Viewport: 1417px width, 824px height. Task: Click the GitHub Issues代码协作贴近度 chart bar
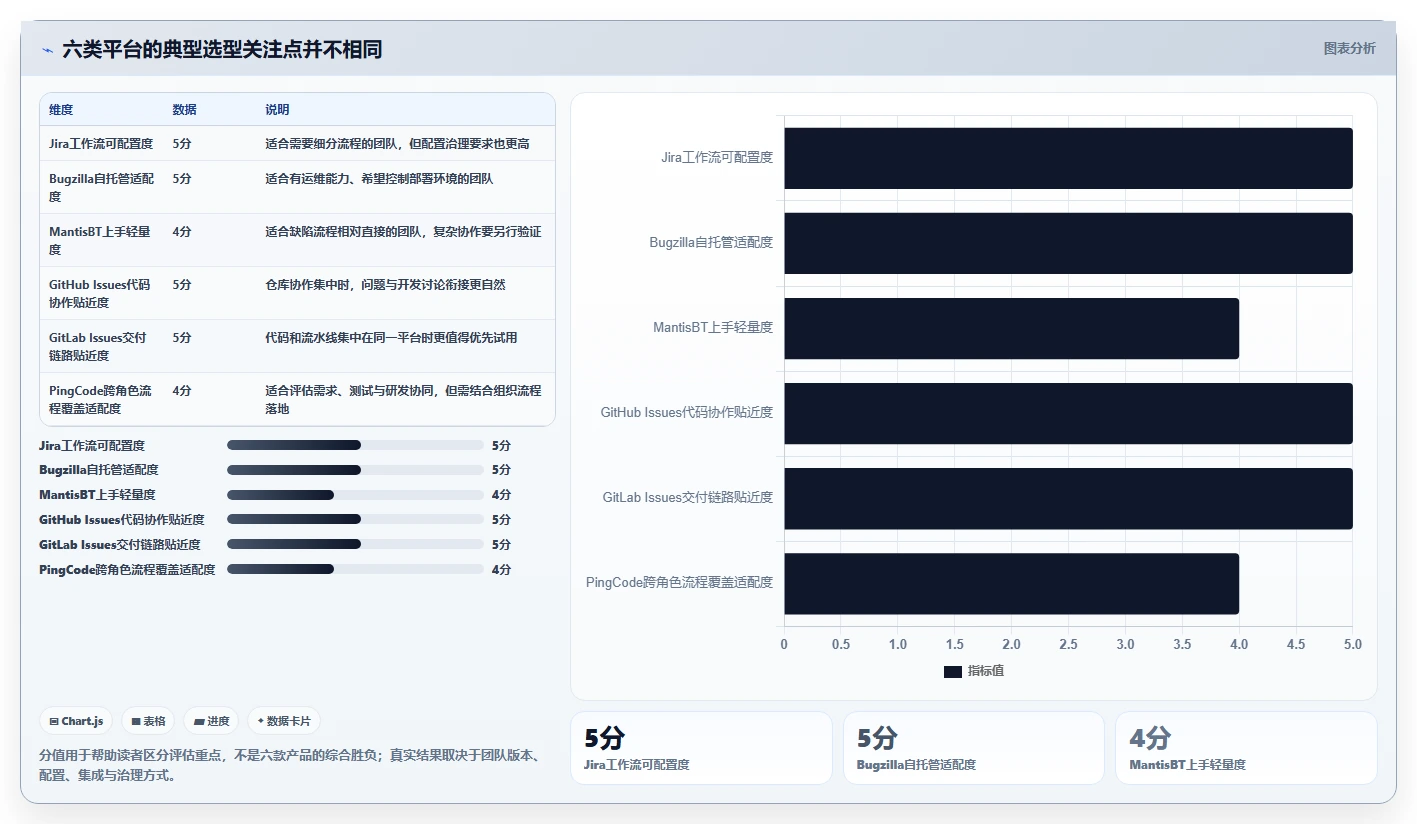coord(1068,413)
